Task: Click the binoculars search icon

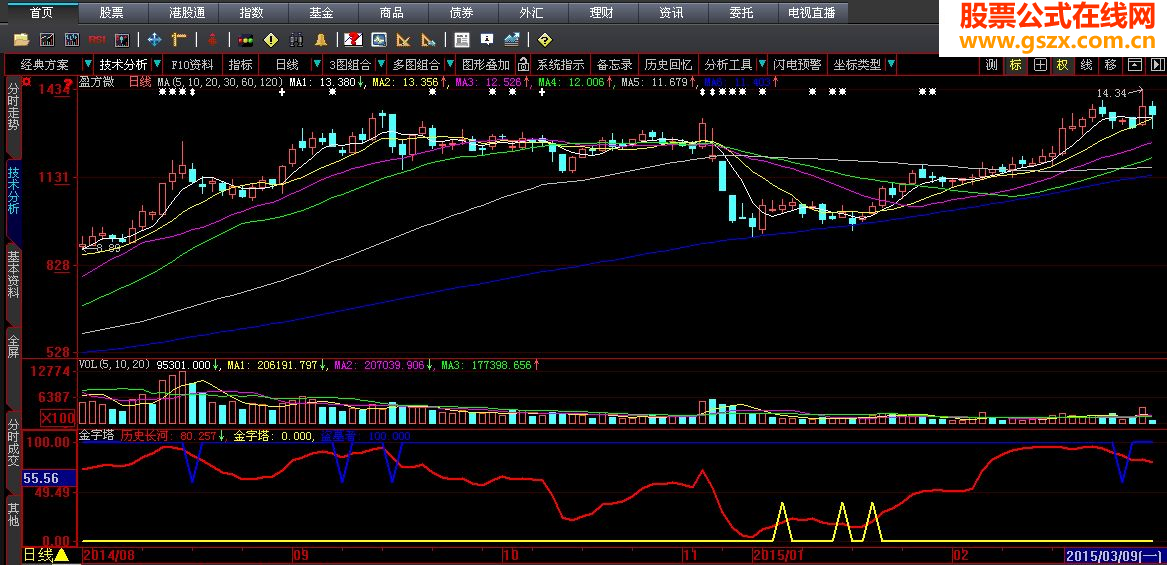Action: coord(295,40)
